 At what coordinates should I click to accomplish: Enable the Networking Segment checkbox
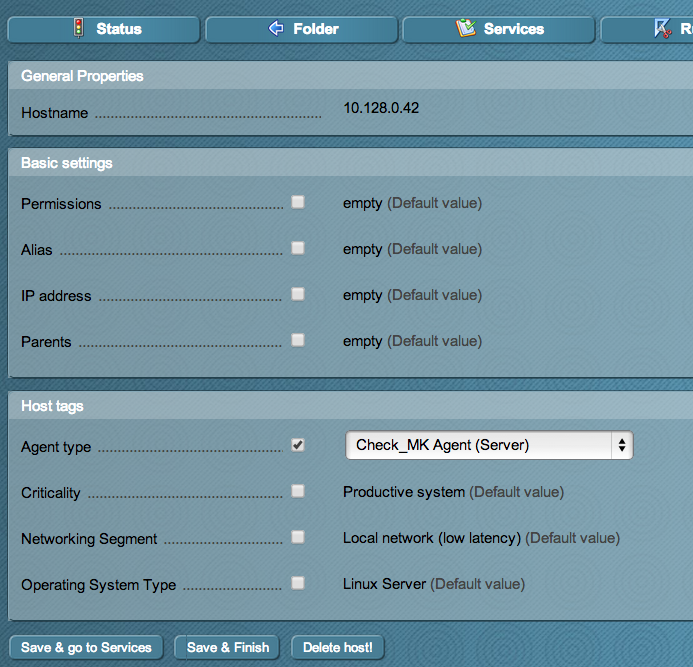tap(298, 537)
